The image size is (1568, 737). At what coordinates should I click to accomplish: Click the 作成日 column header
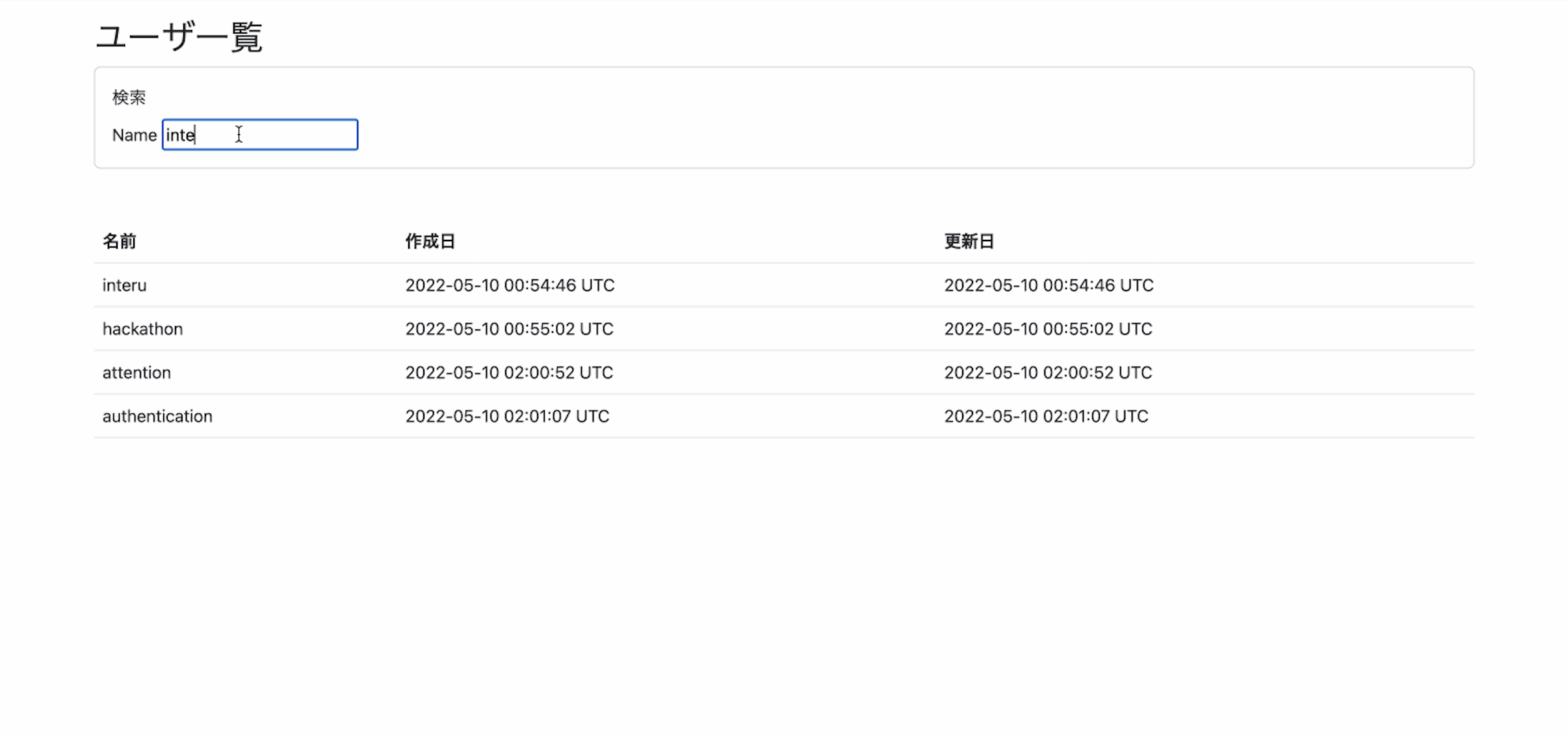430,242
